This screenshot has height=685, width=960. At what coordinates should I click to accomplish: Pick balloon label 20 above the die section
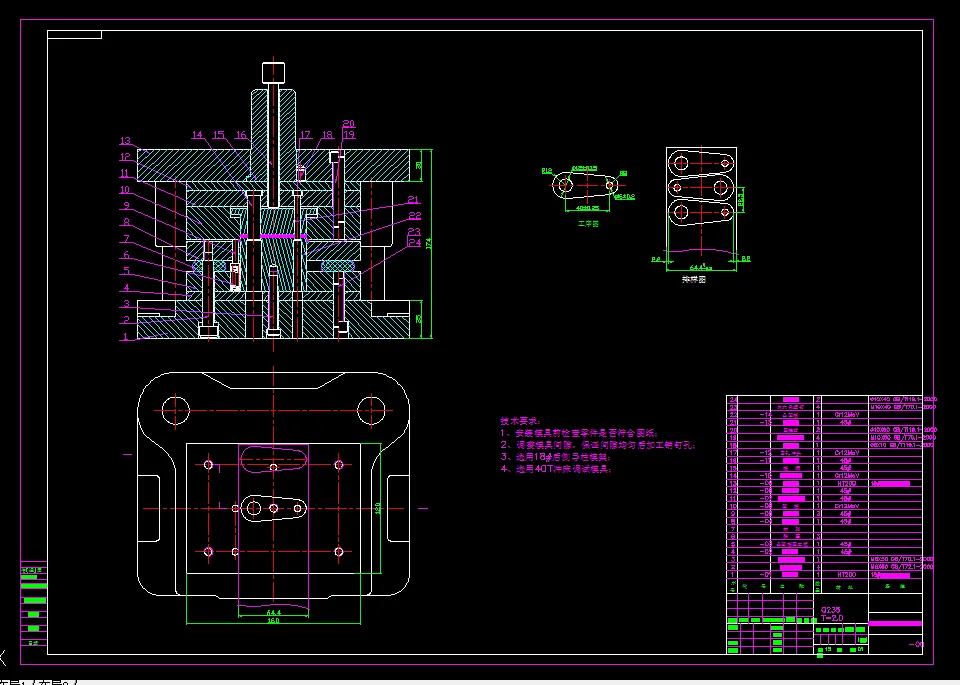(x=349, y=124)
